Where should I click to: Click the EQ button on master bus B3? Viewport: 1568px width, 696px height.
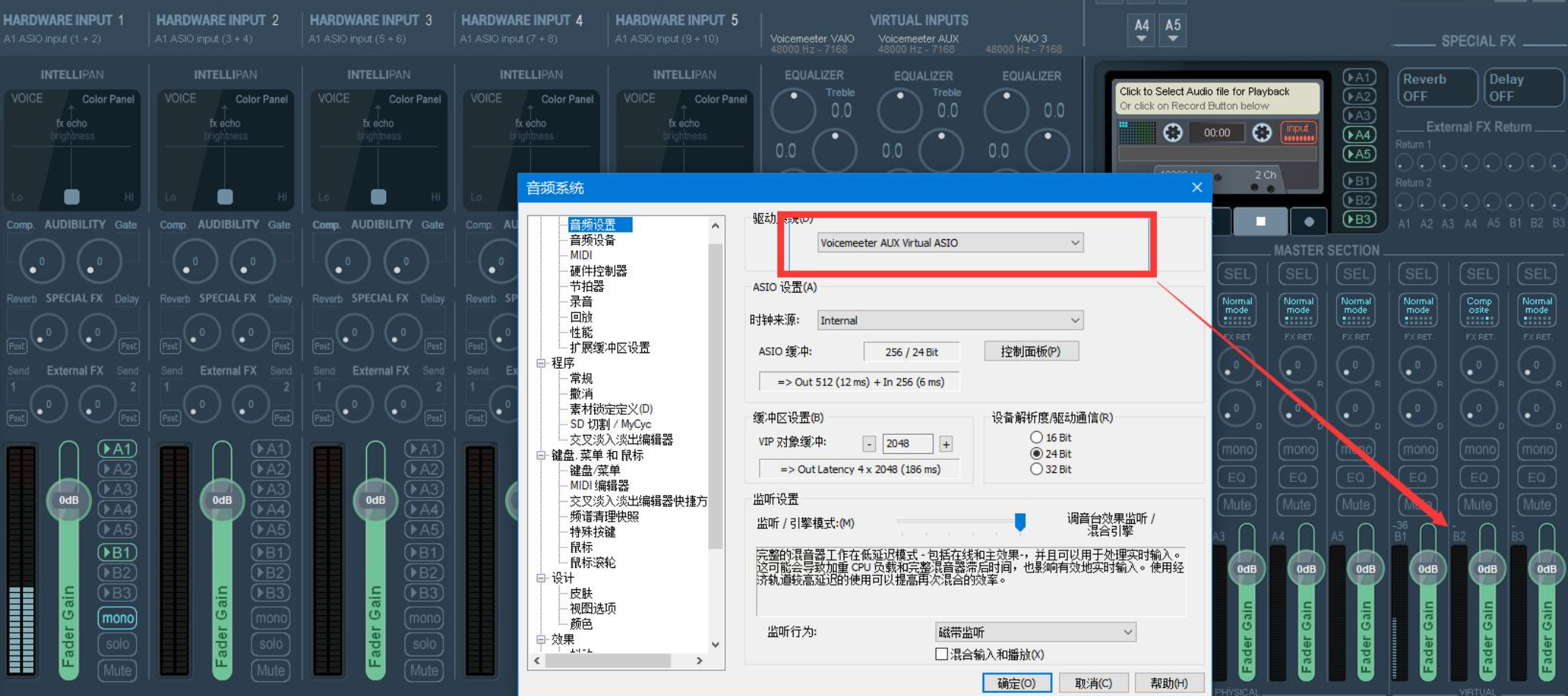pyautogui.click(x=1536, y=477)
